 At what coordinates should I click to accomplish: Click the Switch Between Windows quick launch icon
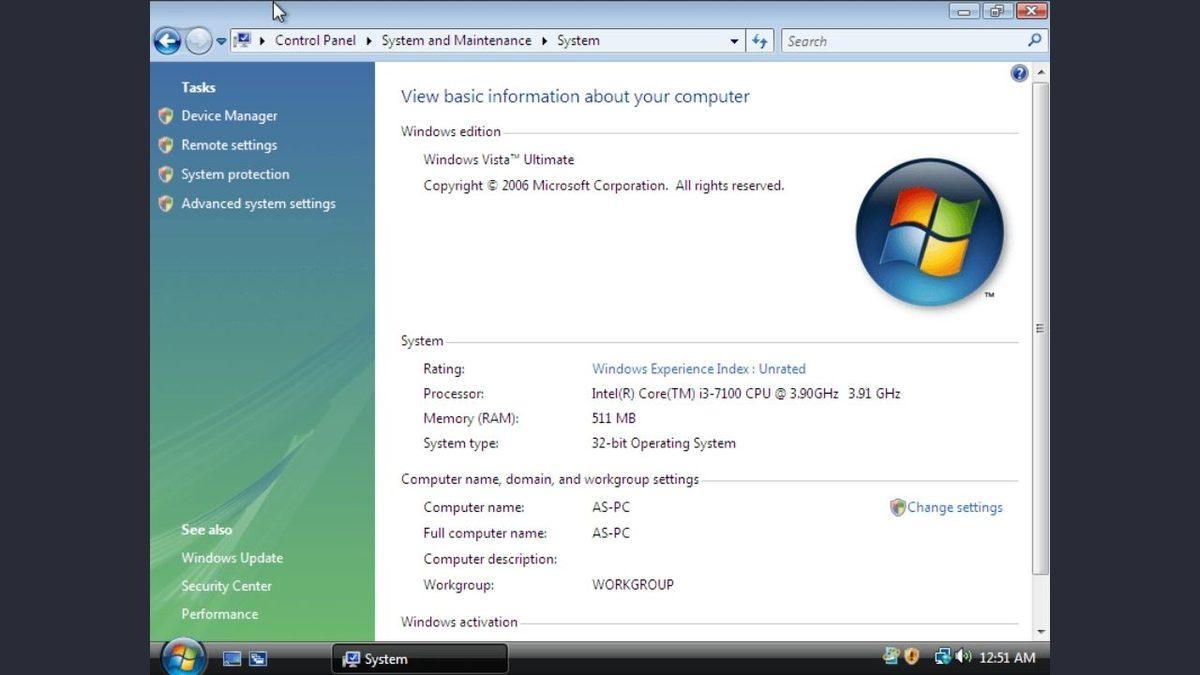[x=259, y=659]
